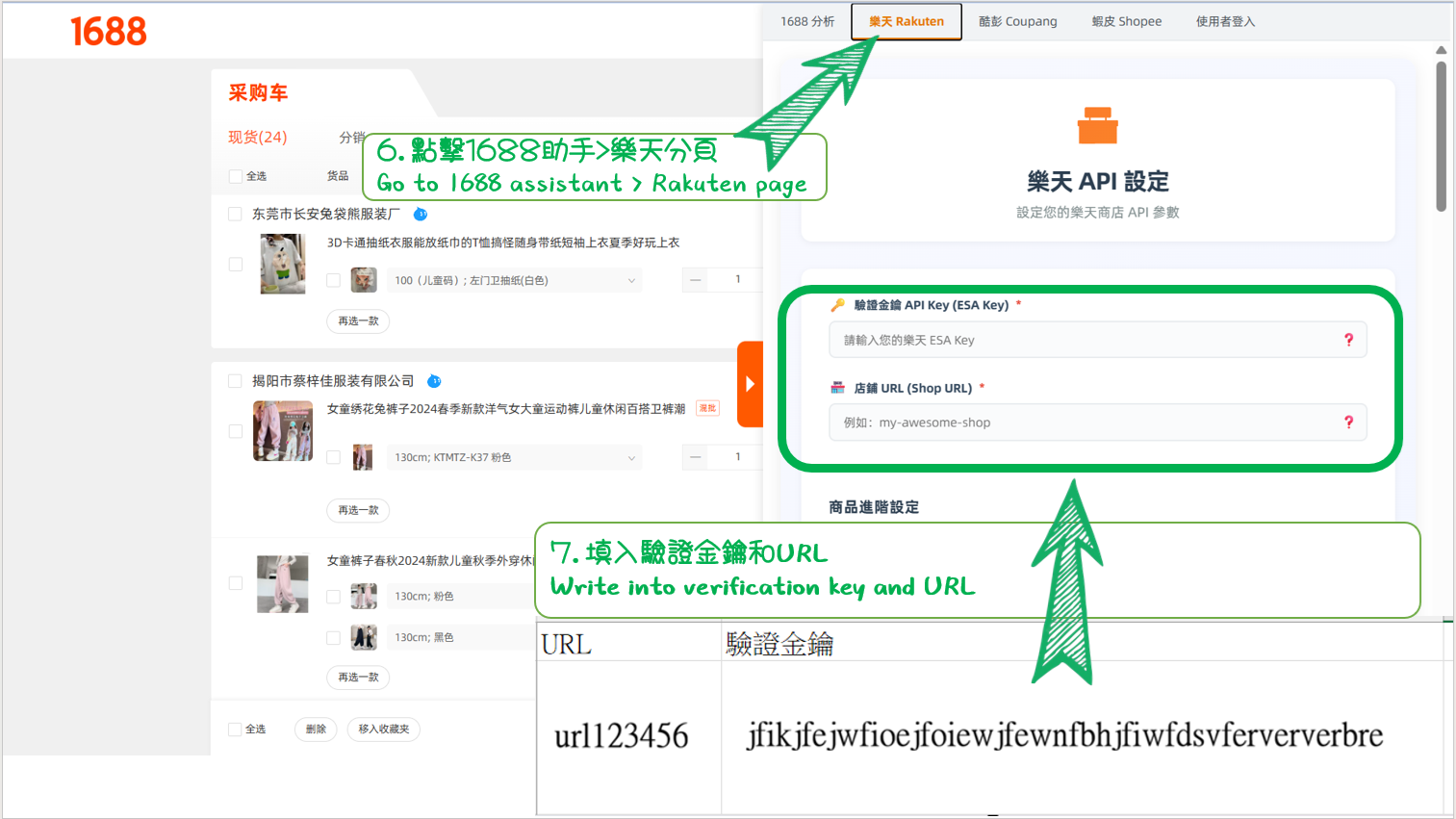This screenshot has width=1456, height=819.
Task: Click the help icon in Shop URL field
Action: (x=1348, y=422)
